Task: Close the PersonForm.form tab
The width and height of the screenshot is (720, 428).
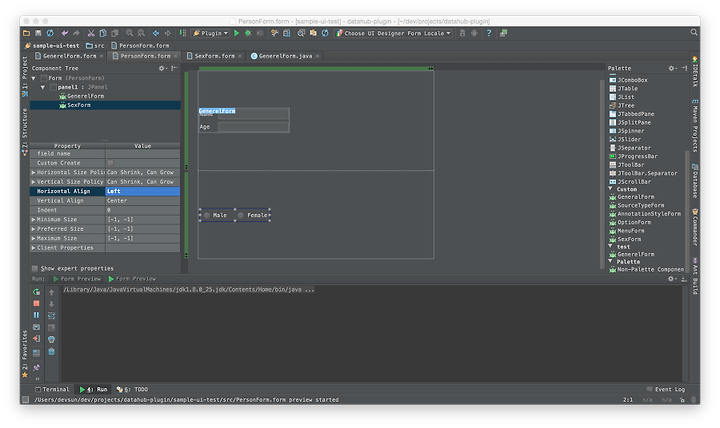Action: (175, 56)
